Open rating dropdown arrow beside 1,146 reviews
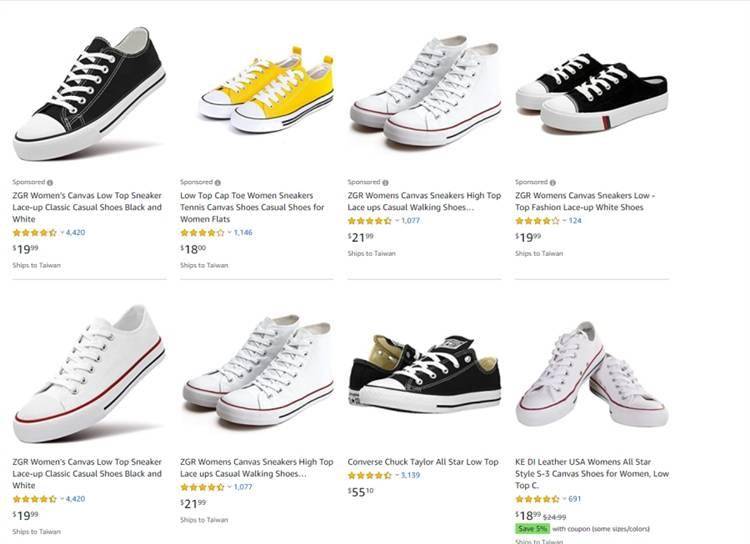This screenshot has width=750, height=544. (x=229, y=232)
